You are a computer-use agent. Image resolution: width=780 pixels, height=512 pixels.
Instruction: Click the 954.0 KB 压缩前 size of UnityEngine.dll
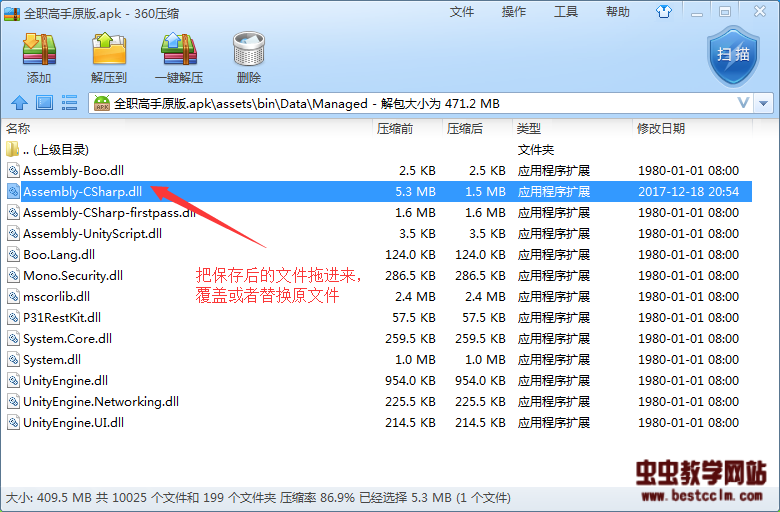click(x=410, y=381)
